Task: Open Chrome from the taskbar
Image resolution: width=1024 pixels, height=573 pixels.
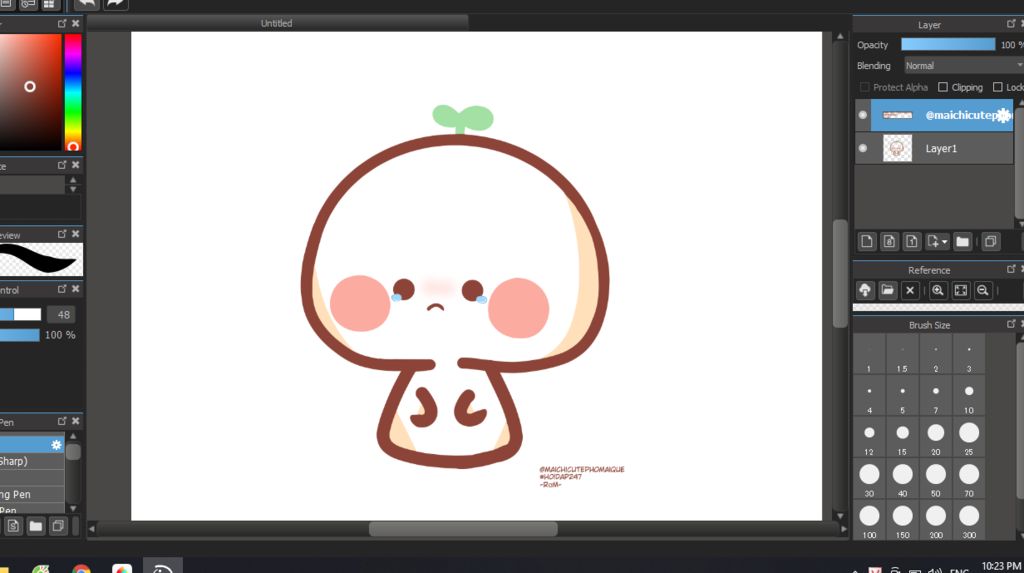Action: (82, 570)
